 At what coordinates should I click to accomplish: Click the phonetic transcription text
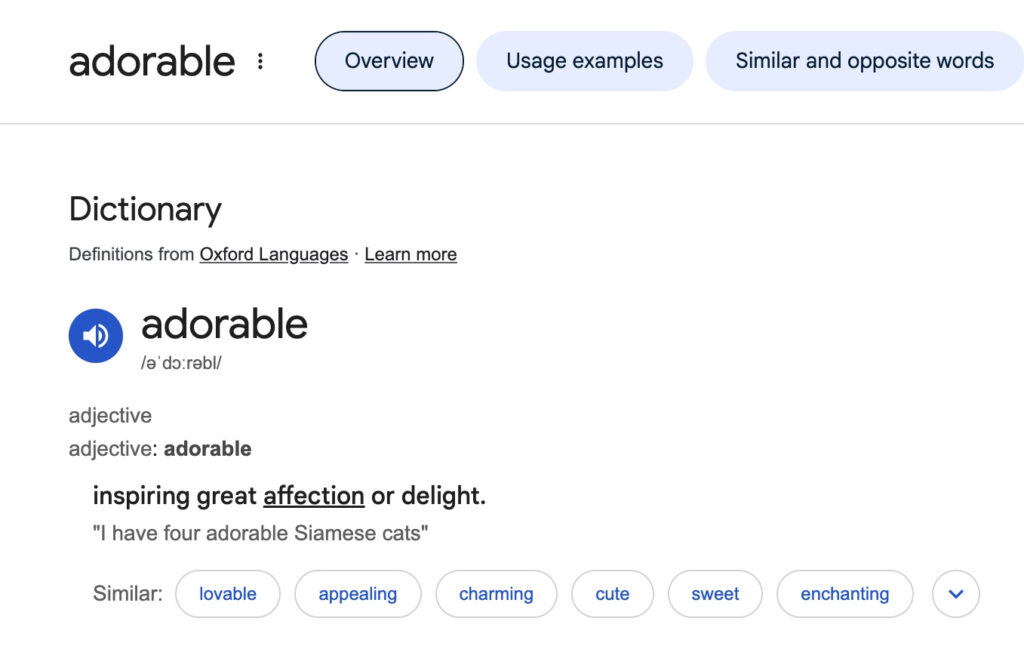tap(181, 363)
